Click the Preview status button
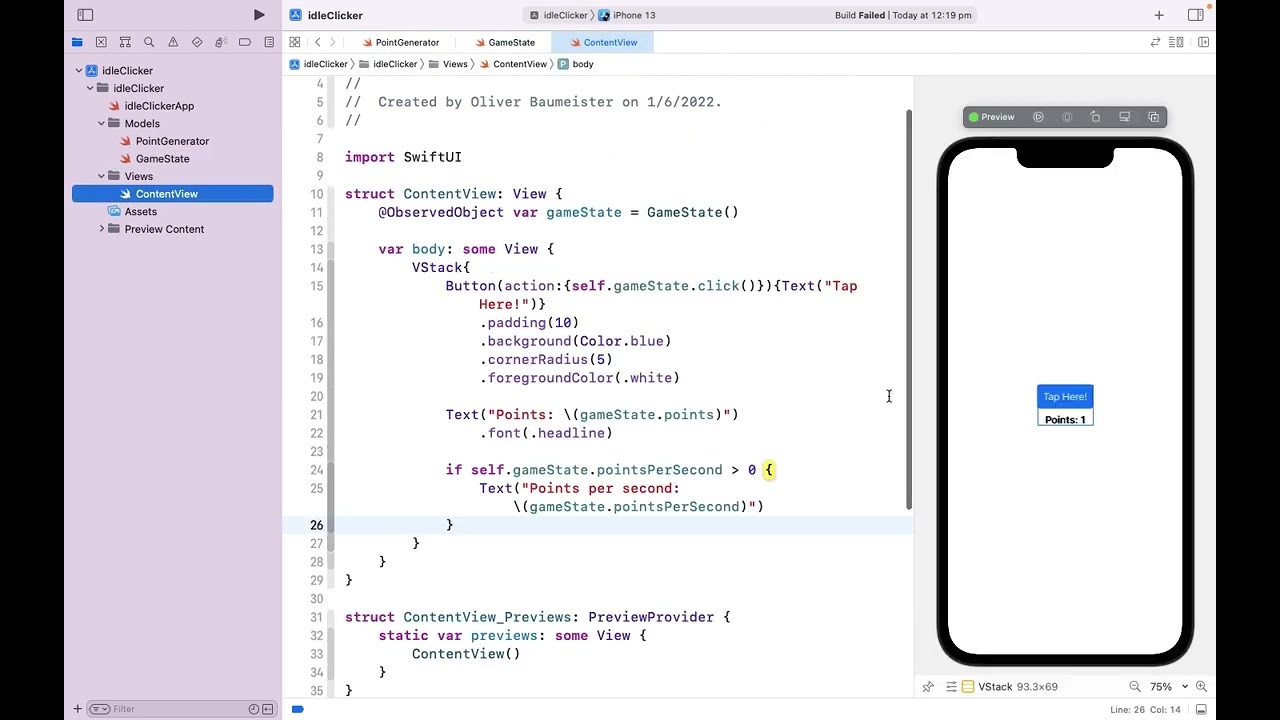1280x720 pixels. click(992, 117)
